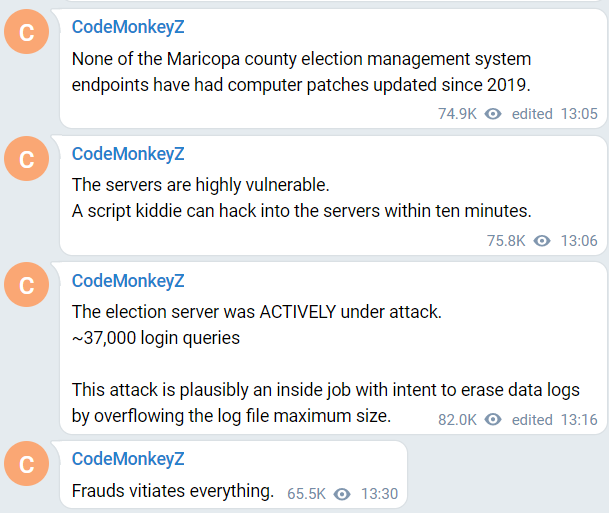Open avatar beside ACTIVELY under attack message

[x=26, y=285]
